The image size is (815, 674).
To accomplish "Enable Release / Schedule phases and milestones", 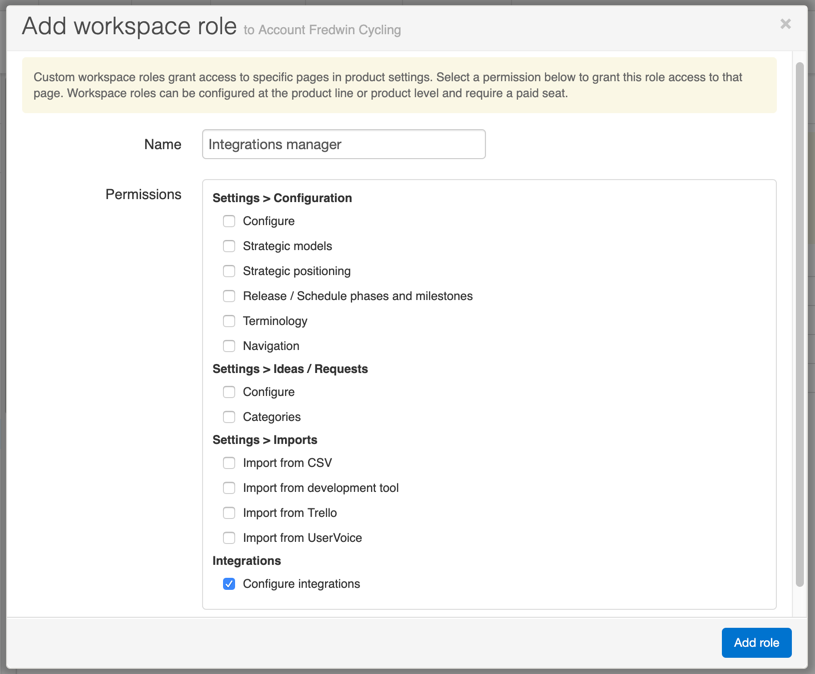I will 229,296.
